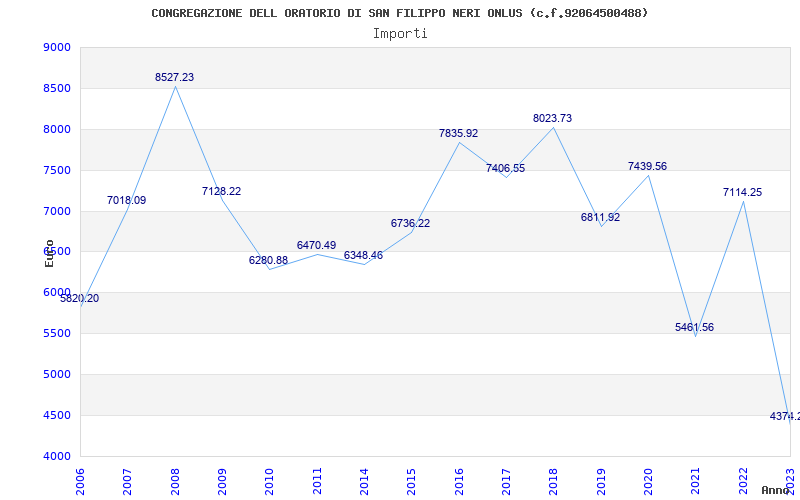The width and height of the screenshot is (800, 500).
Task: Select the Importi subtitle text
Action: [400, 34]
